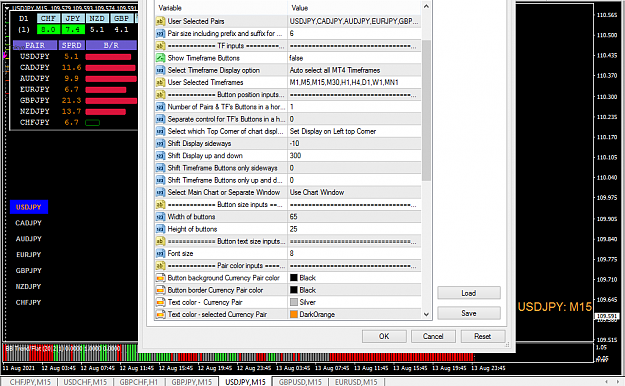Open the GBPUSD,M15 chart tab
This screenshot has height=386, width=625.
click(x=300, y=382)
